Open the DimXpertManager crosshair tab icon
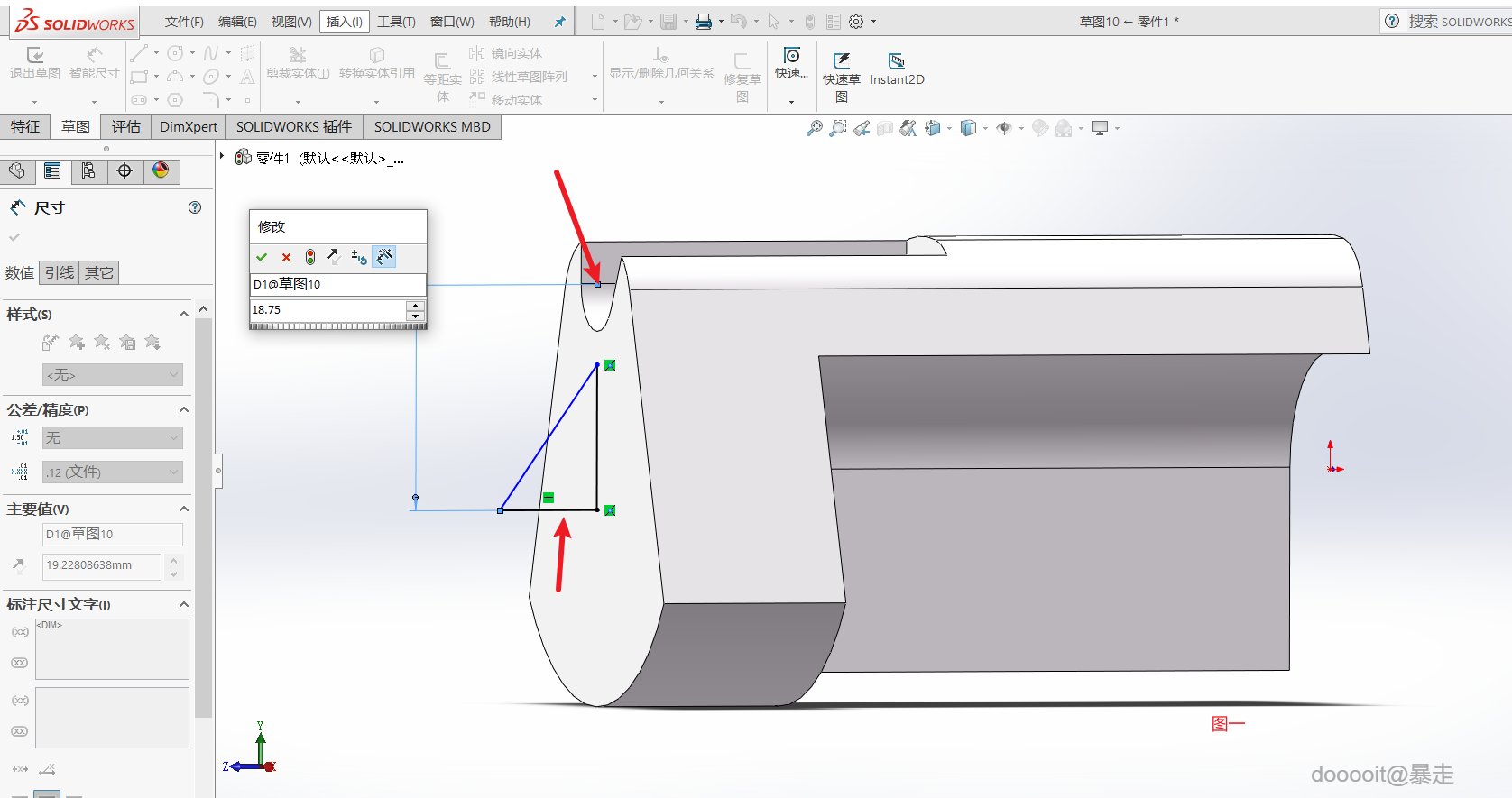This screenshot has height=798, width=1512. point(124,171)
